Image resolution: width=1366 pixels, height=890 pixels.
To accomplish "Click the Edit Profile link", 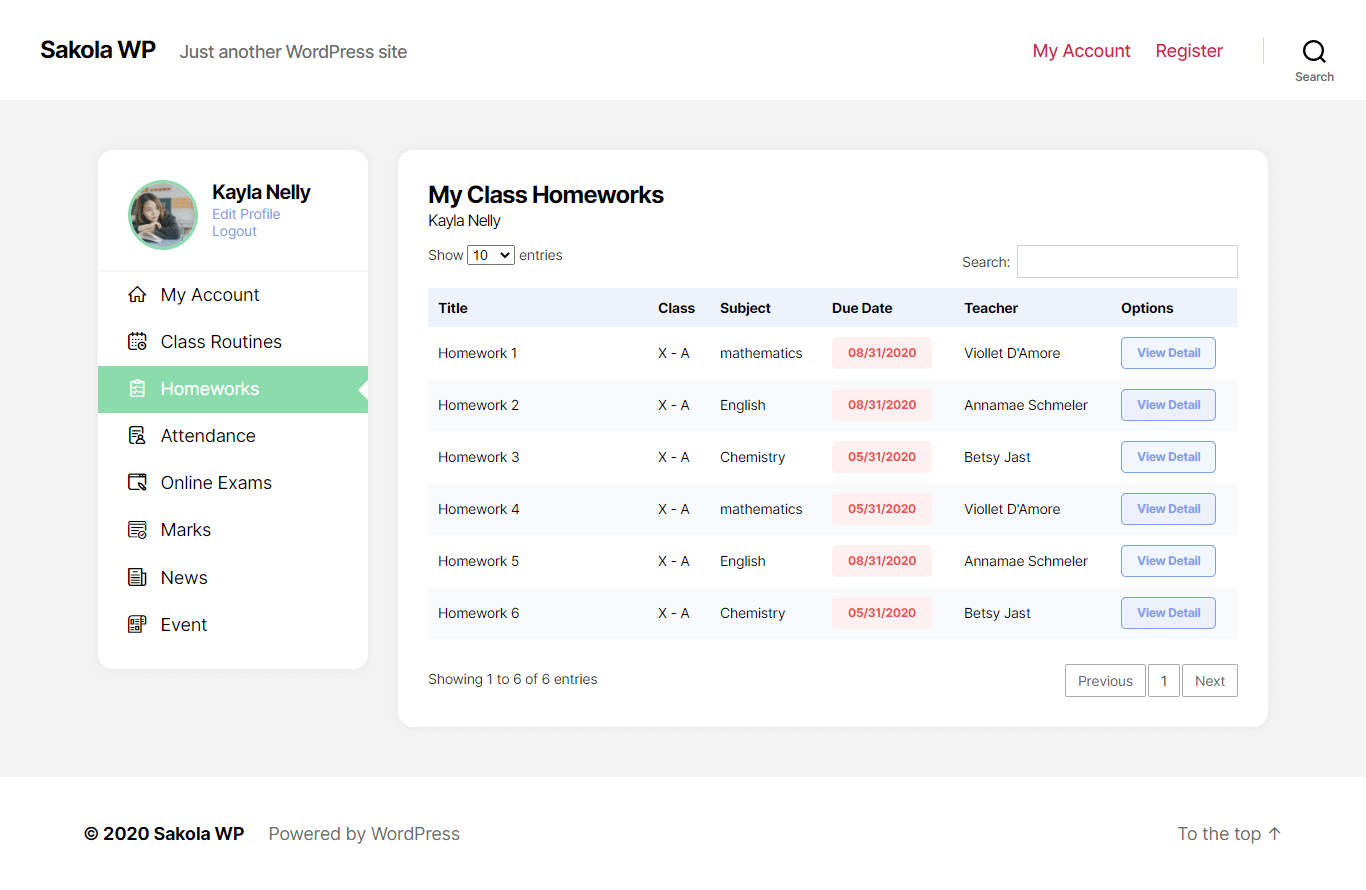I will (x=246, y=214).
